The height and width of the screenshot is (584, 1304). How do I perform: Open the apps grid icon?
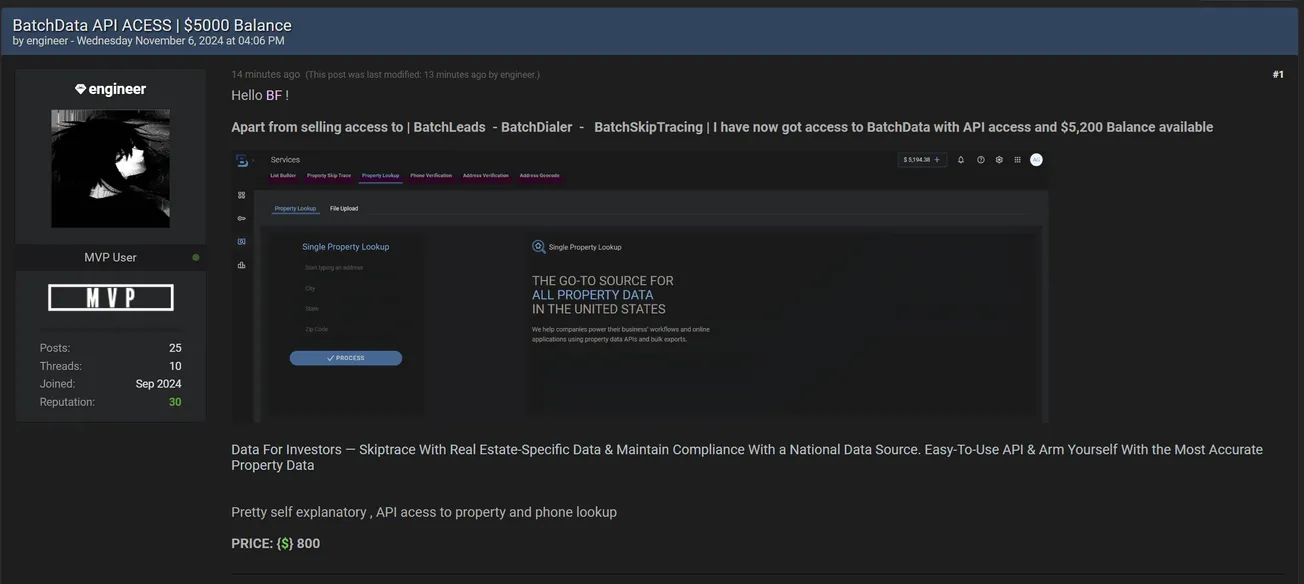1018,160
